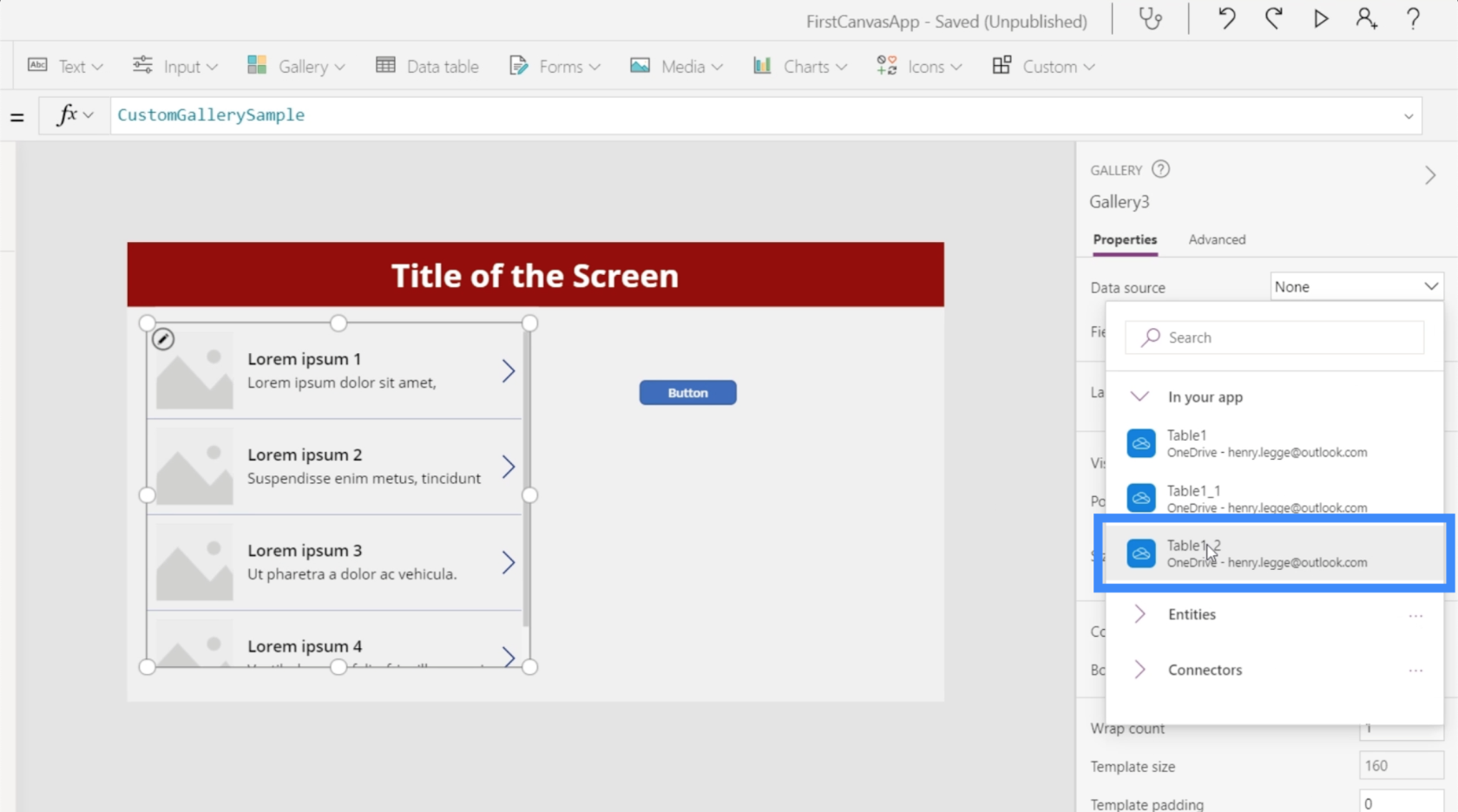This screenshot has height=812, width=1458.
Task: Click the Table1_2 OneDrive icon
Action: (1141, 553)
